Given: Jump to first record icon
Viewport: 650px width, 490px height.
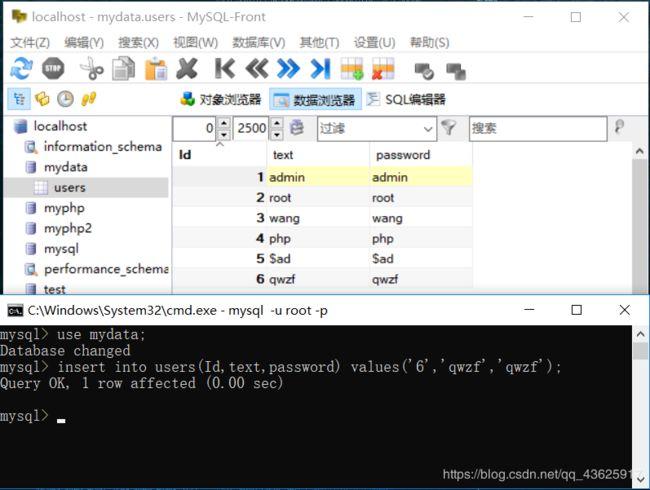Looking at the screenshot, I should [225, 68].
